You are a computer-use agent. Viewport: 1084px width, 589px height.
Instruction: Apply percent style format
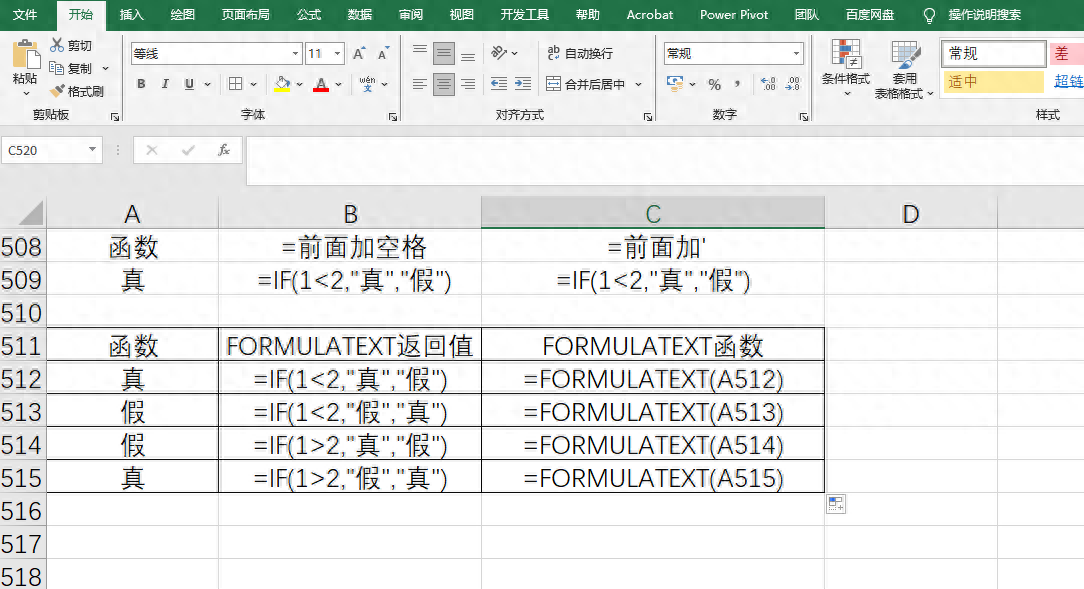(714, 84)
